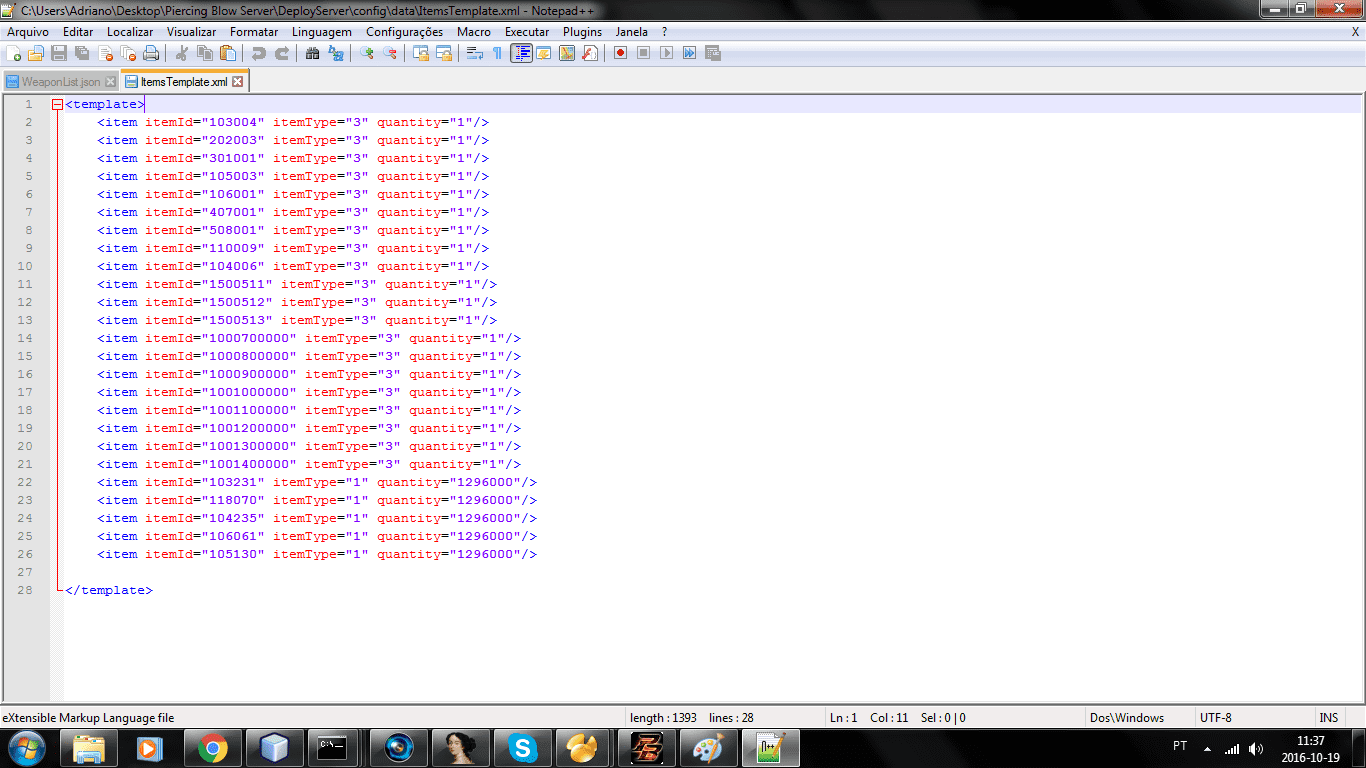The width and height of the screenshot is (1366, 768).
Task: Open Google Chrome from the taskbar
Action: (212, 748)
